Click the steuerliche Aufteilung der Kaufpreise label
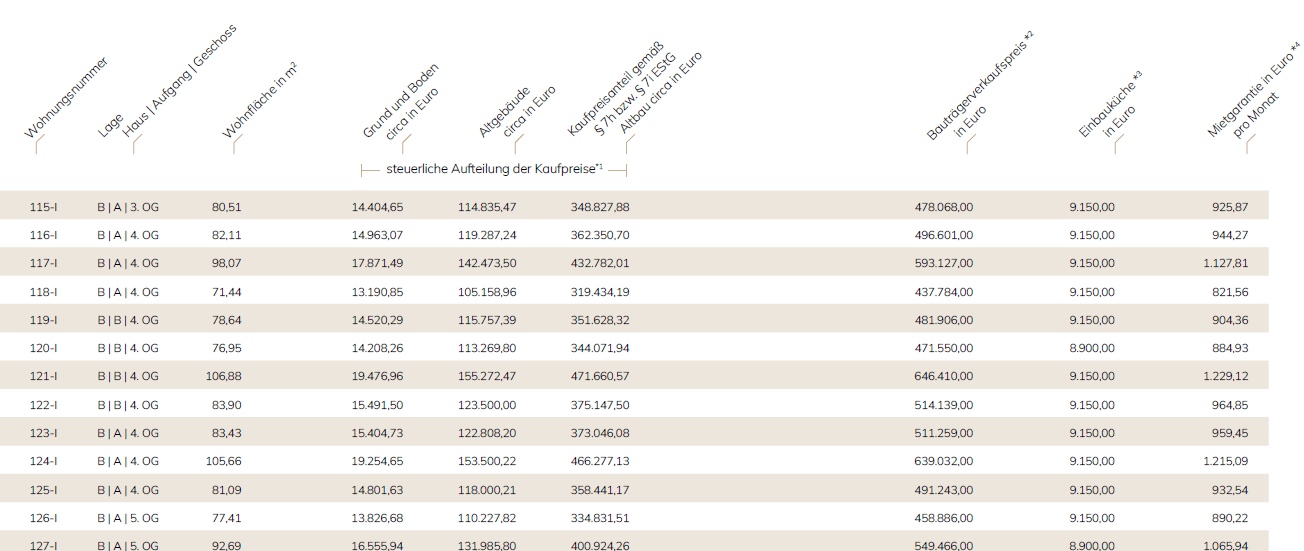 [494, 170]
